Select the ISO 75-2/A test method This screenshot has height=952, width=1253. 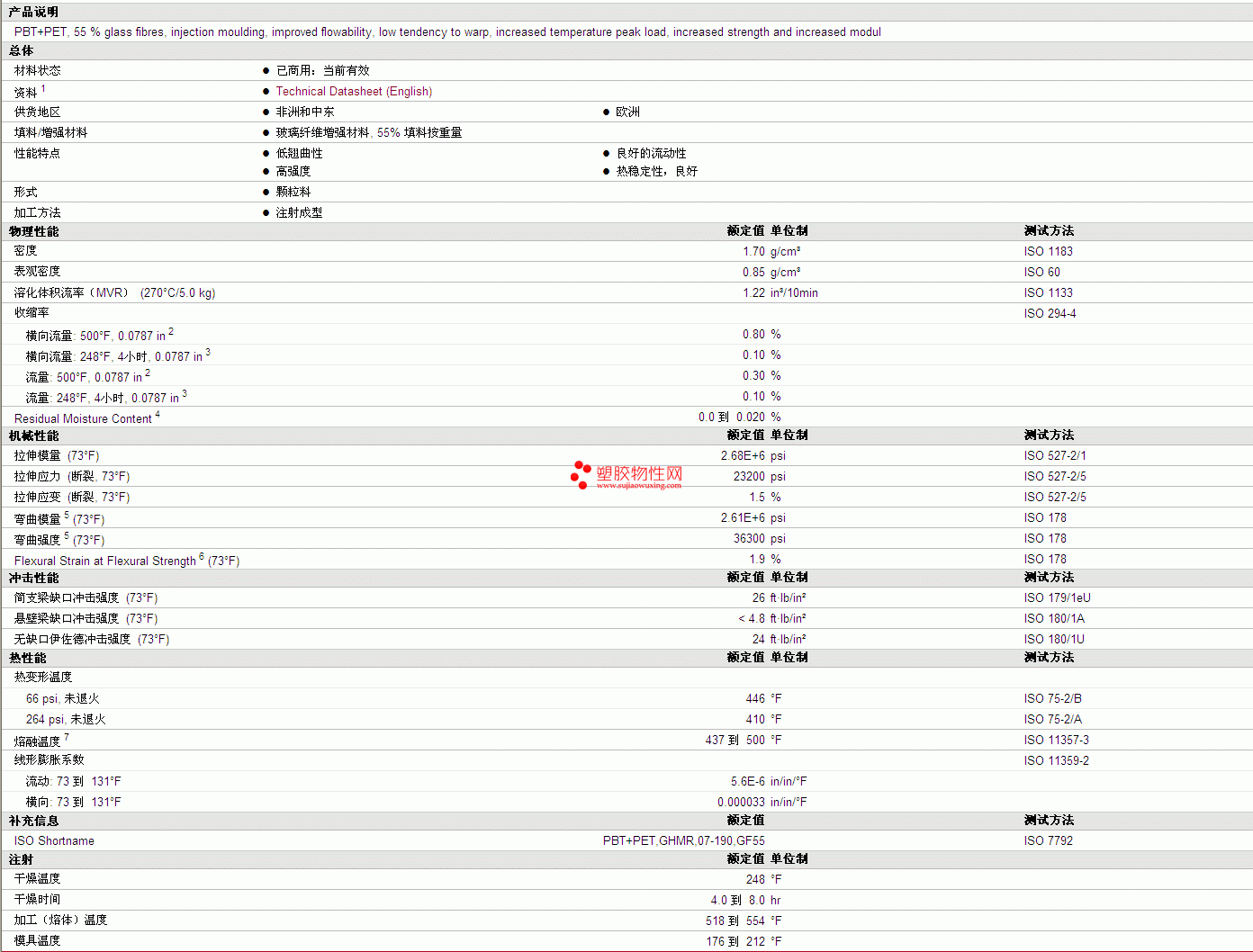tap(1053, 720)
